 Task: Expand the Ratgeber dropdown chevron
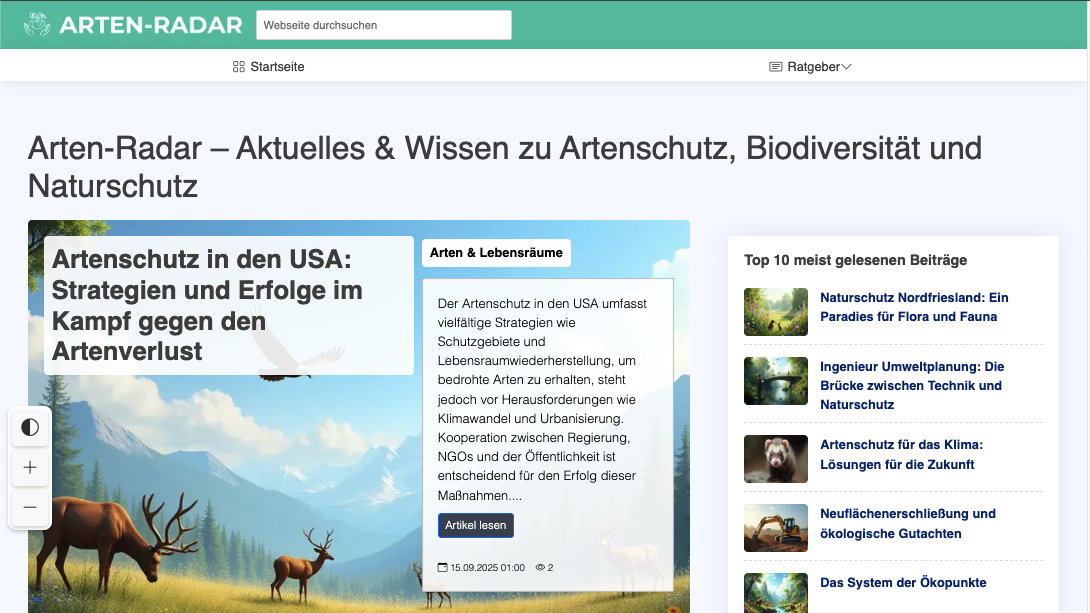point(846,67)
